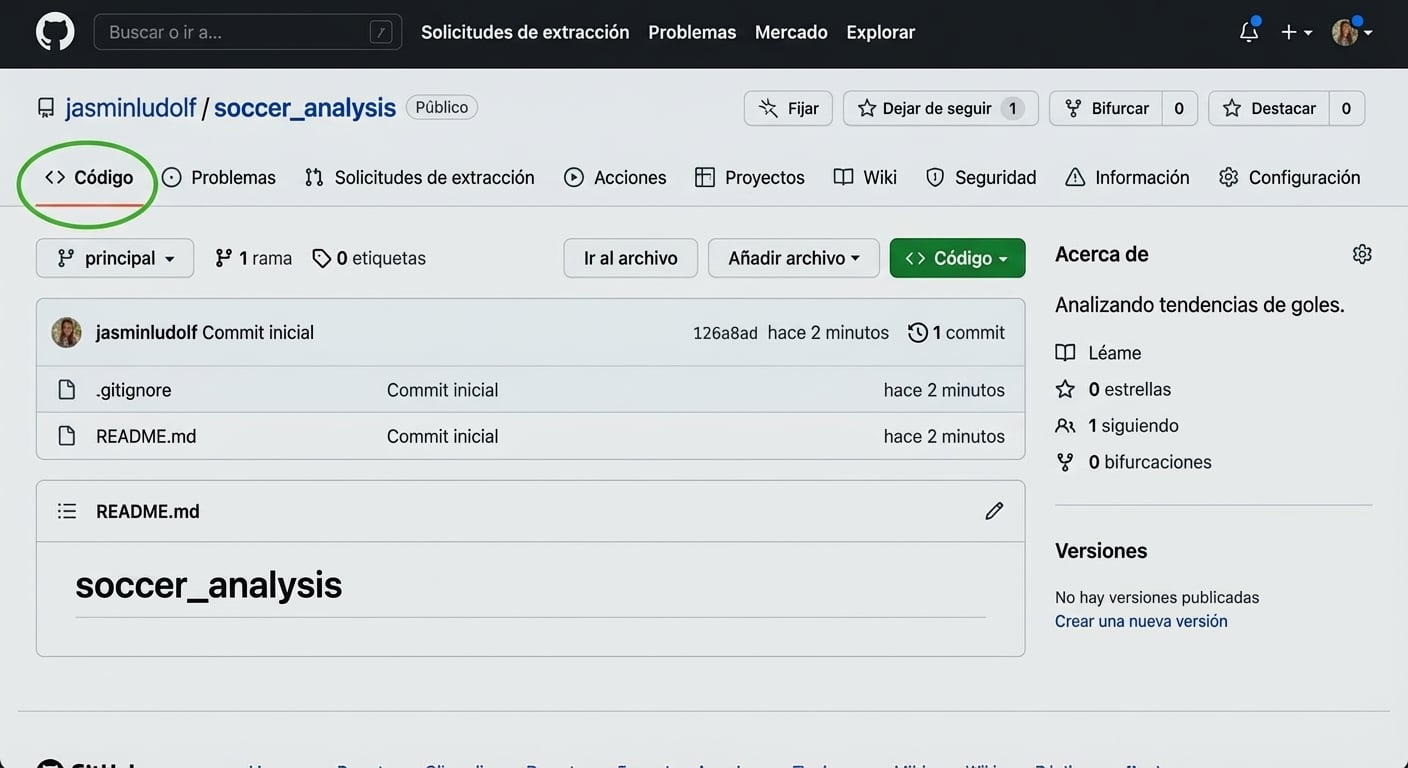Expand the green Código dropdown button
The width and height of the screenshot is (1408, 768).
957,258
